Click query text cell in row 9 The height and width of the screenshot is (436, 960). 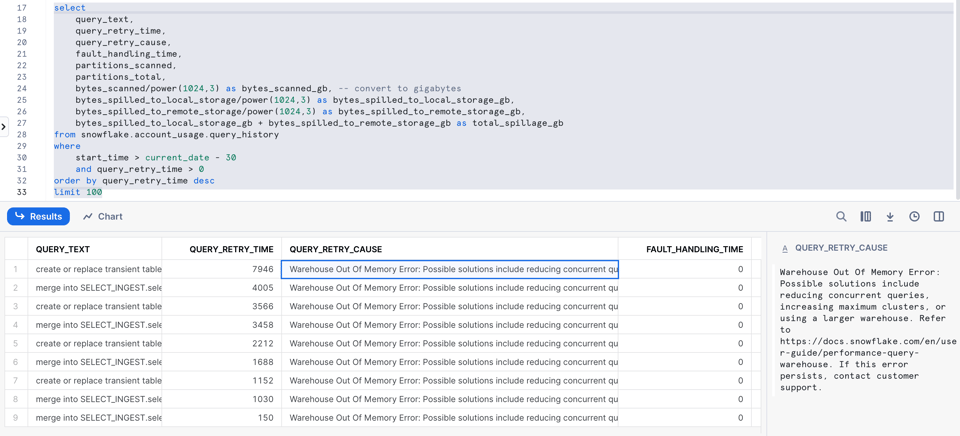[95, 418]
